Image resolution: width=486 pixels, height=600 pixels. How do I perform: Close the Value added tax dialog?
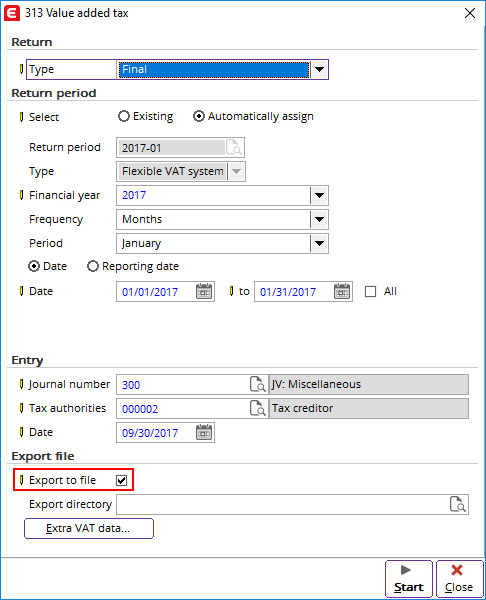pyautogui.click(x=459, y=579)
